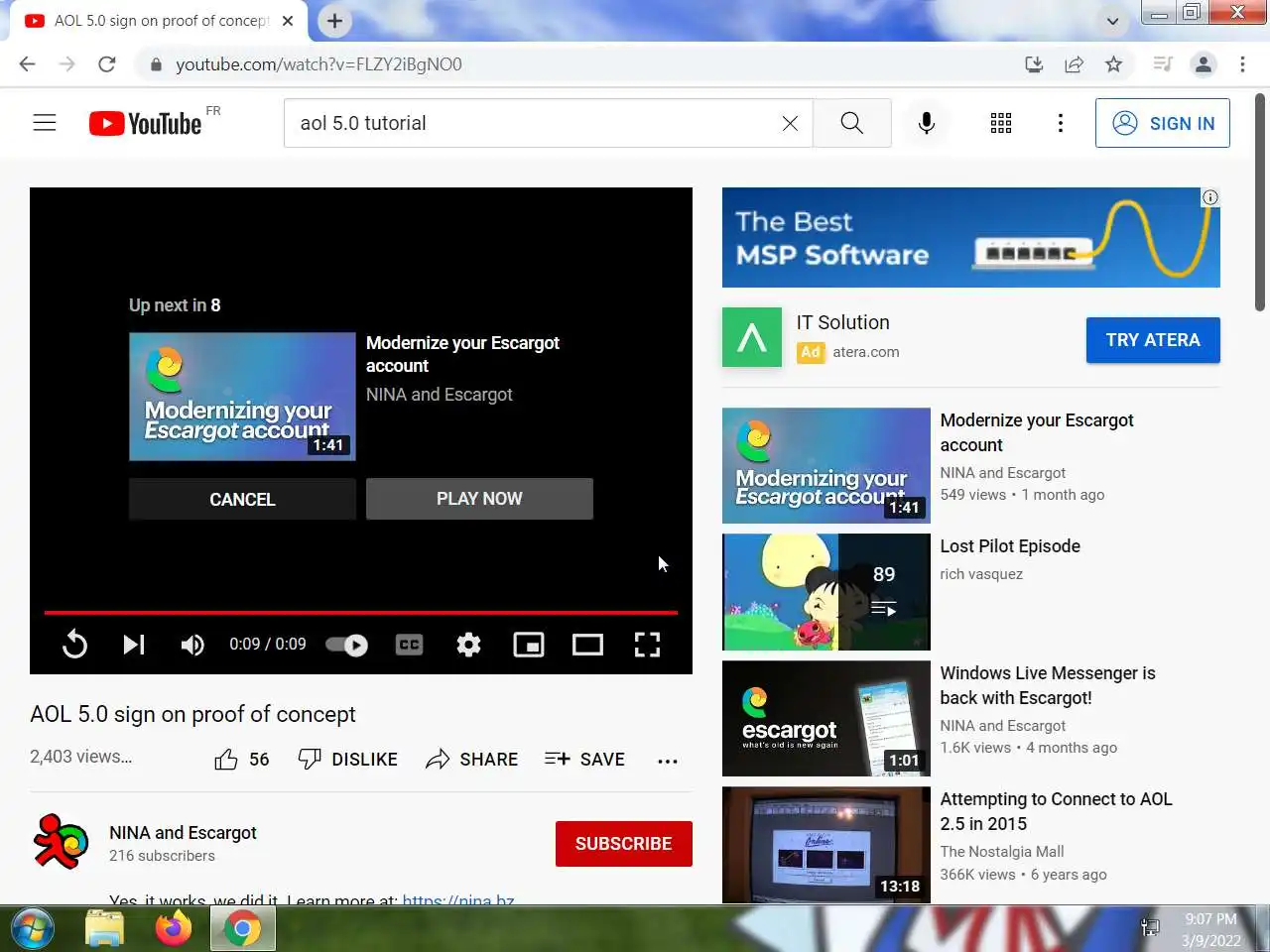
Task: Share the video
Action: click(x=471, y=760)
